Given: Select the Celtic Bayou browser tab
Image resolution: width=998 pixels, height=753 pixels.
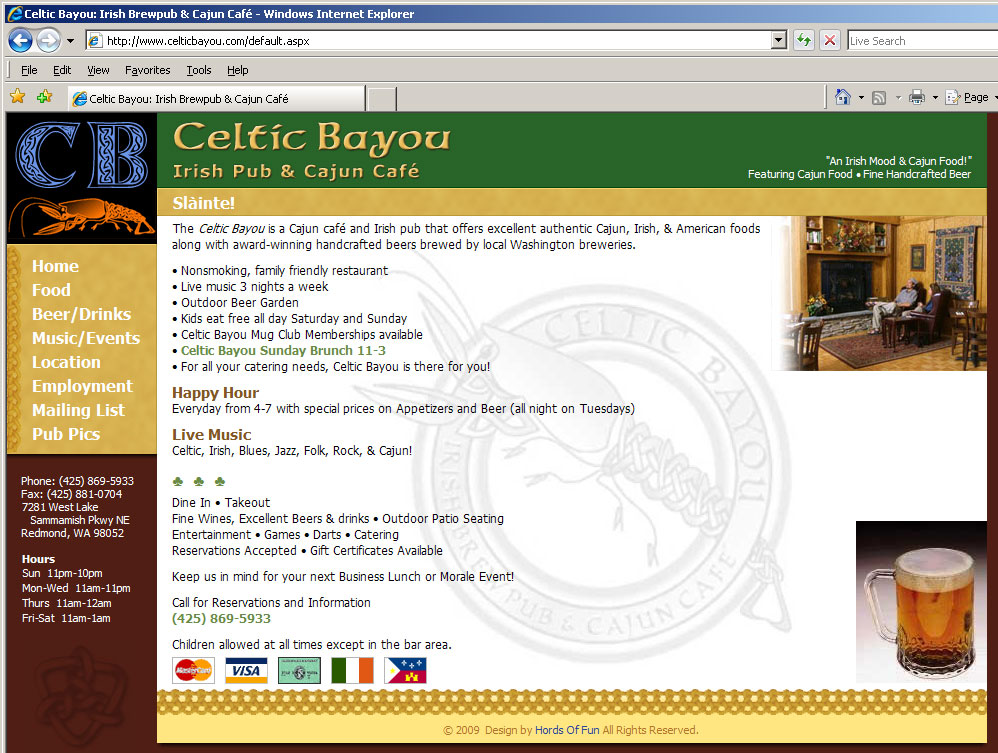Looking at the screenshot, I should 216,99.
